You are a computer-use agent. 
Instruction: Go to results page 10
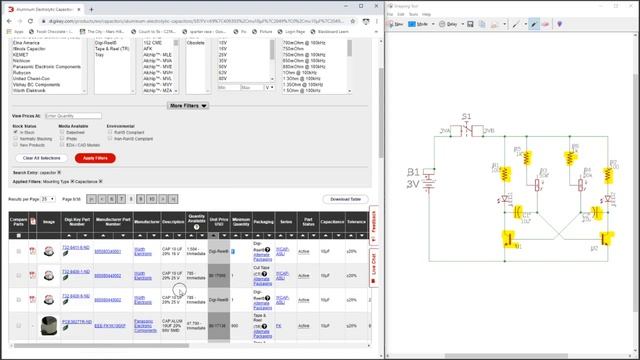(151, 199)
